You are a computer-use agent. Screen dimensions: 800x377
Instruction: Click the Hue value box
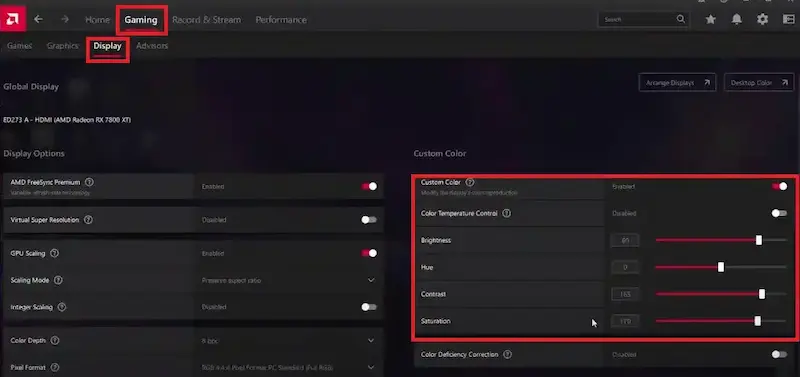[x=625, y=267]
